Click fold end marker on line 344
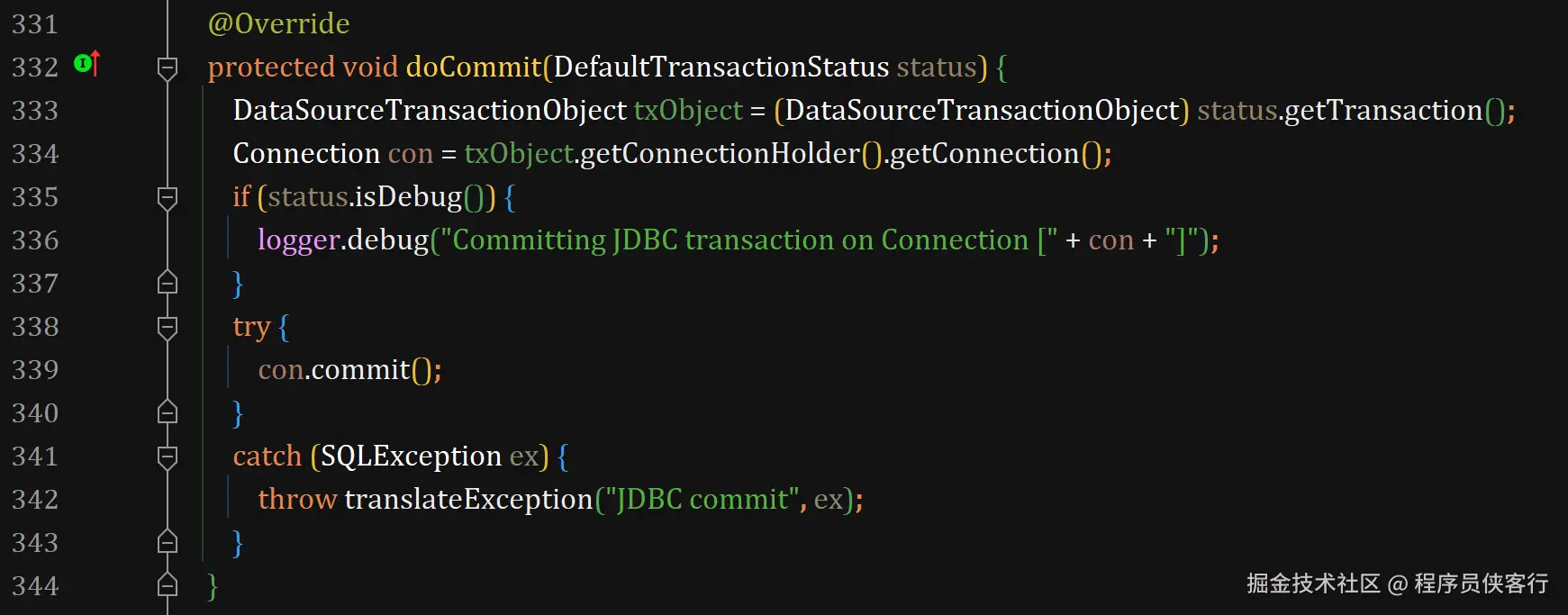This screenshot has width=1568, height=615. [168, 584]
